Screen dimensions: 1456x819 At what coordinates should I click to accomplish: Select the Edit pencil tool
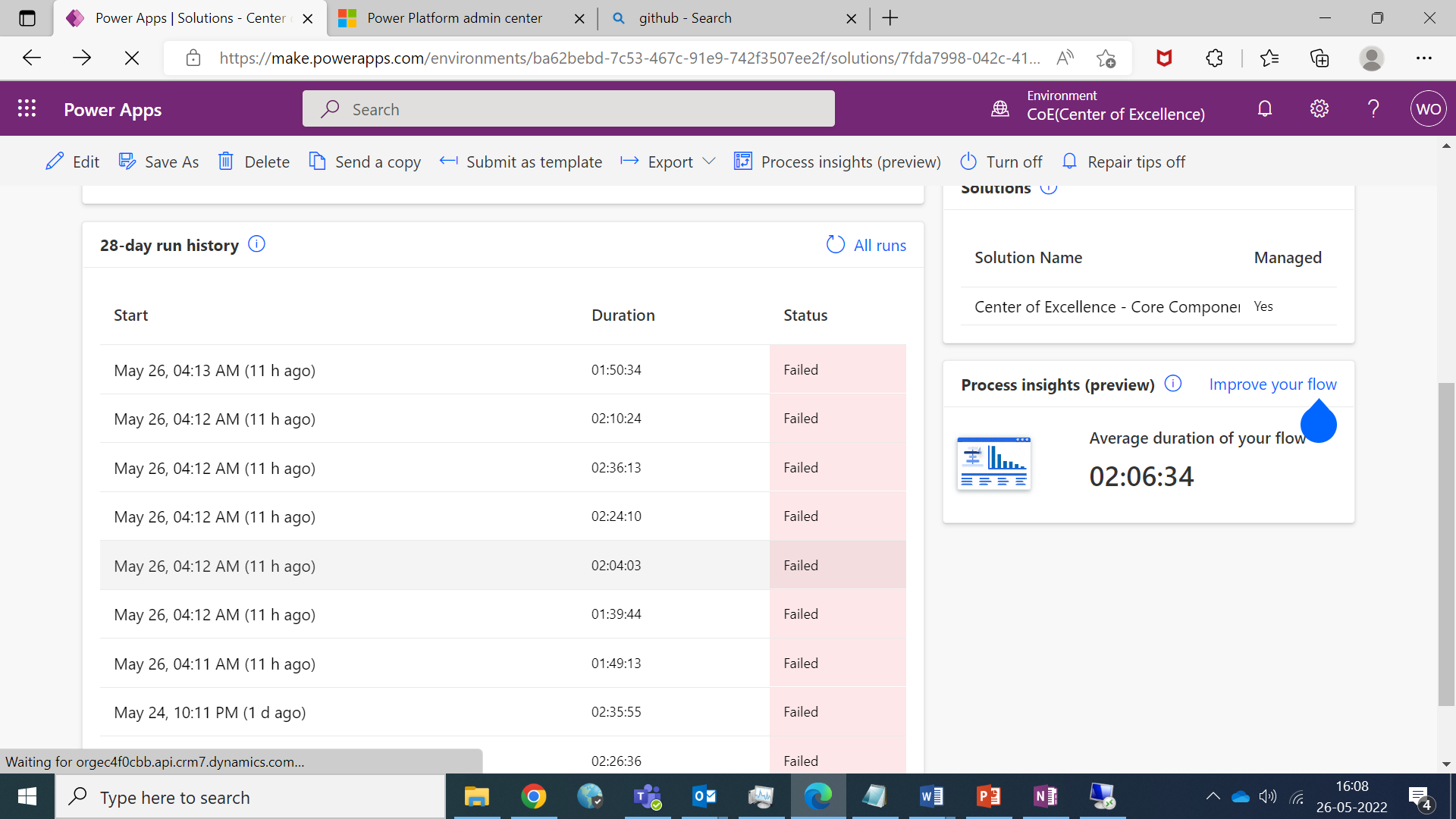click(x=55, y=161)
